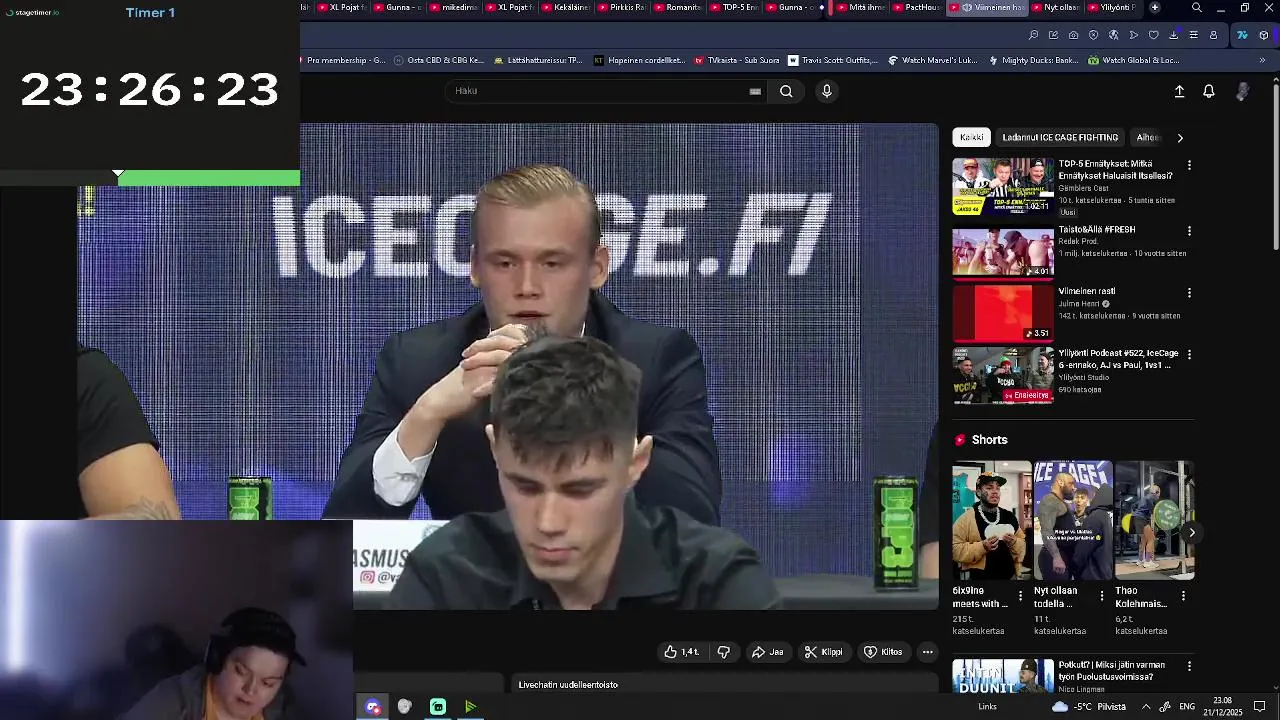Click the snapshot camera icon in browser toolbar
Image resolution: width=1280 pixels, height=720 pixels.
pyautogui.click(x=1073, y=35)
